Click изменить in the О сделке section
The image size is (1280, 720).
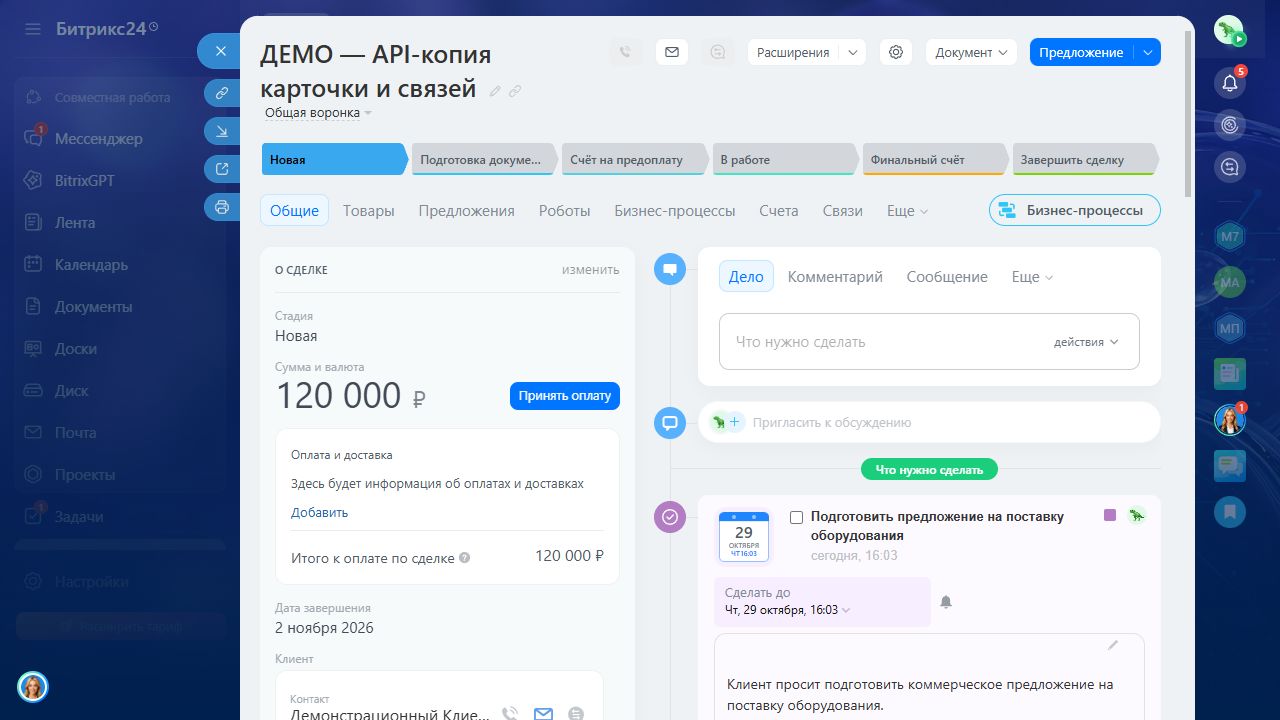tap(590, 270)
